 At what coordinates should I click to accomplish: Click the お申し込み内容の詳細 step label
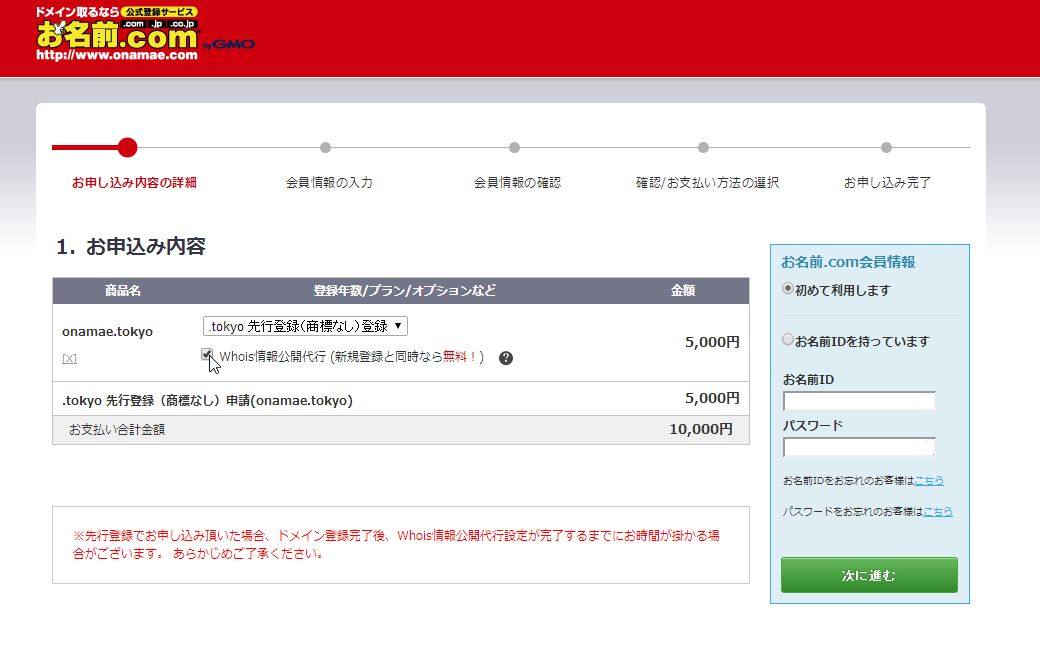pyautogui.click(x=134, y=182)
